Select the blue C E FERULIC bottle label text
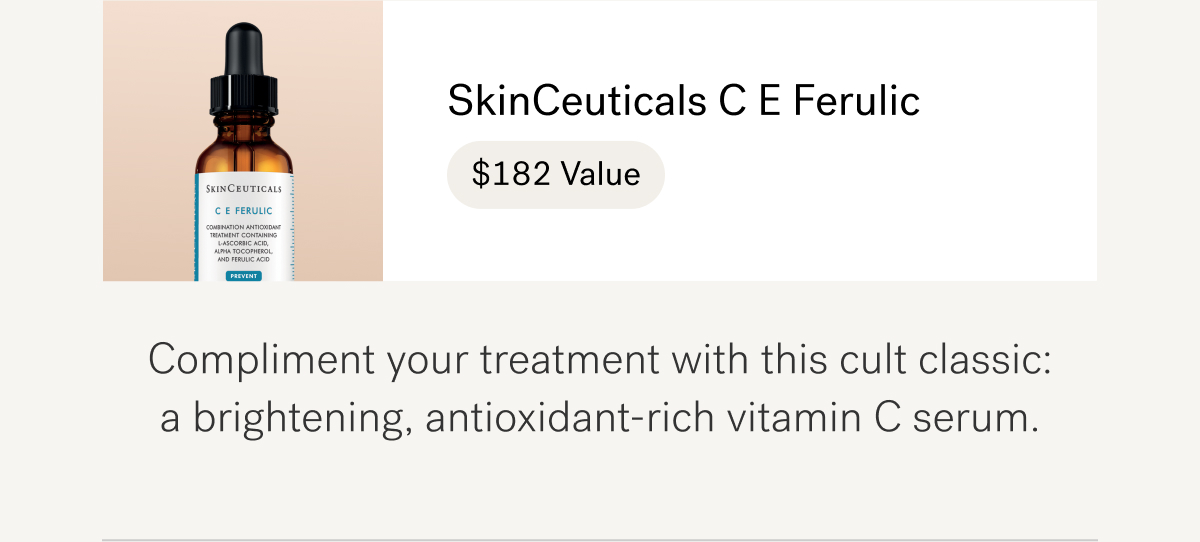 pos(243,211)
